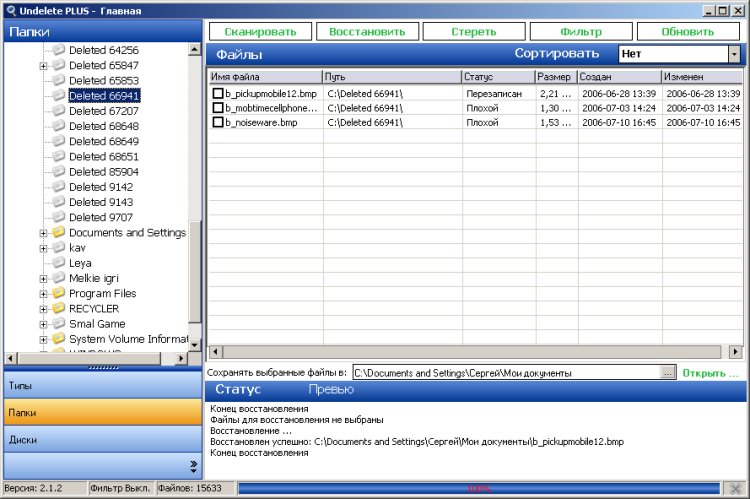Screen dimensions: 750x499
Task: Click the Перезаписан status cell
Action: 494,94
